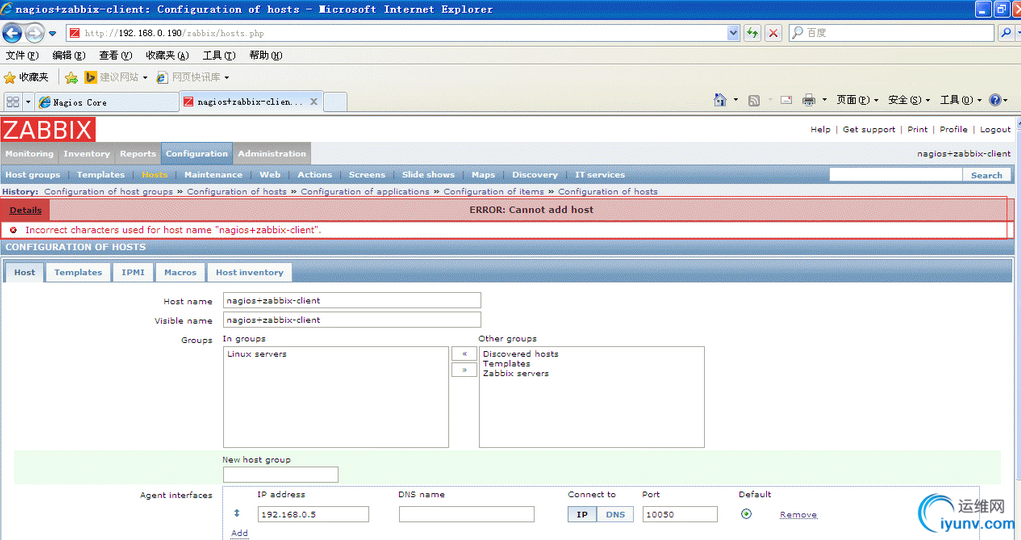Screen dimensions: 1021x540
Task: Click the New host group input field
Action: (x=280, y=474)
